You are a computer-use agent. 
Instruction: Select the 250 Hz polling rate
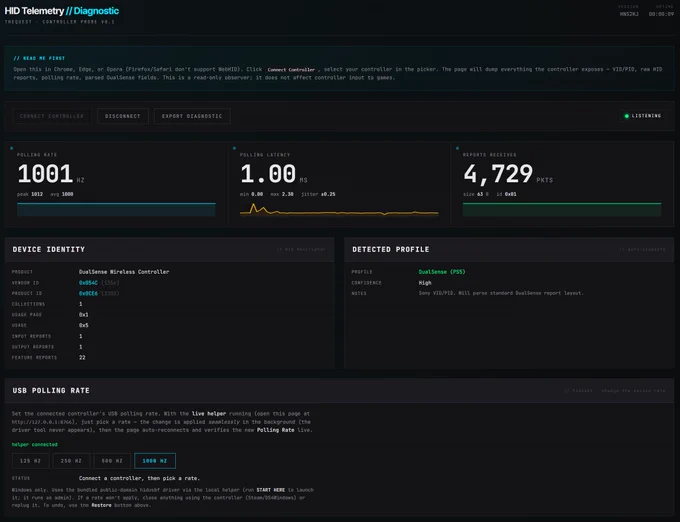click(x=71, y=461)
